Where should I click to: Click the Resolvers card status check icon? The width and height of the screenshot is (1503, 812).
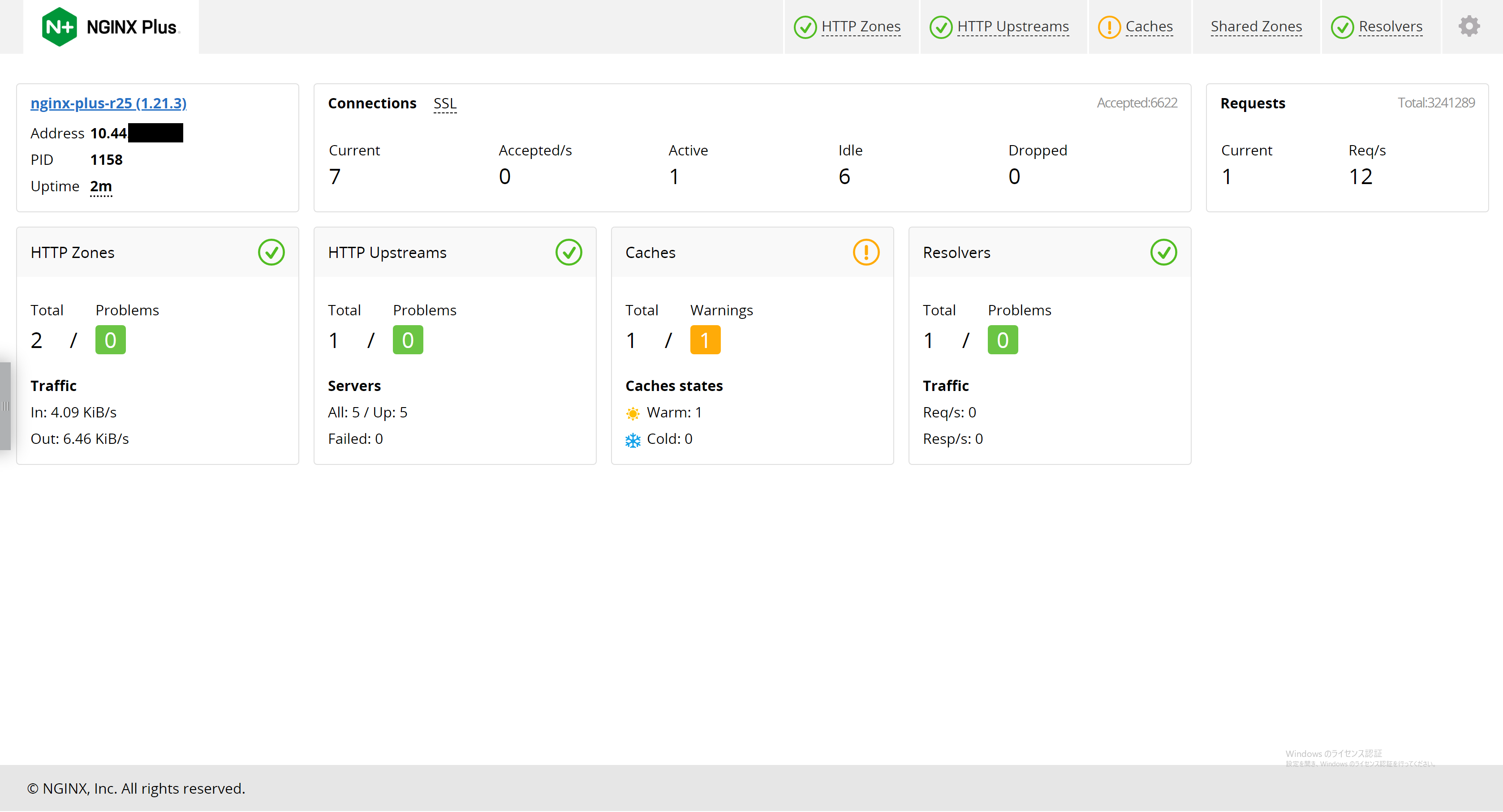tap(1163, 253)
